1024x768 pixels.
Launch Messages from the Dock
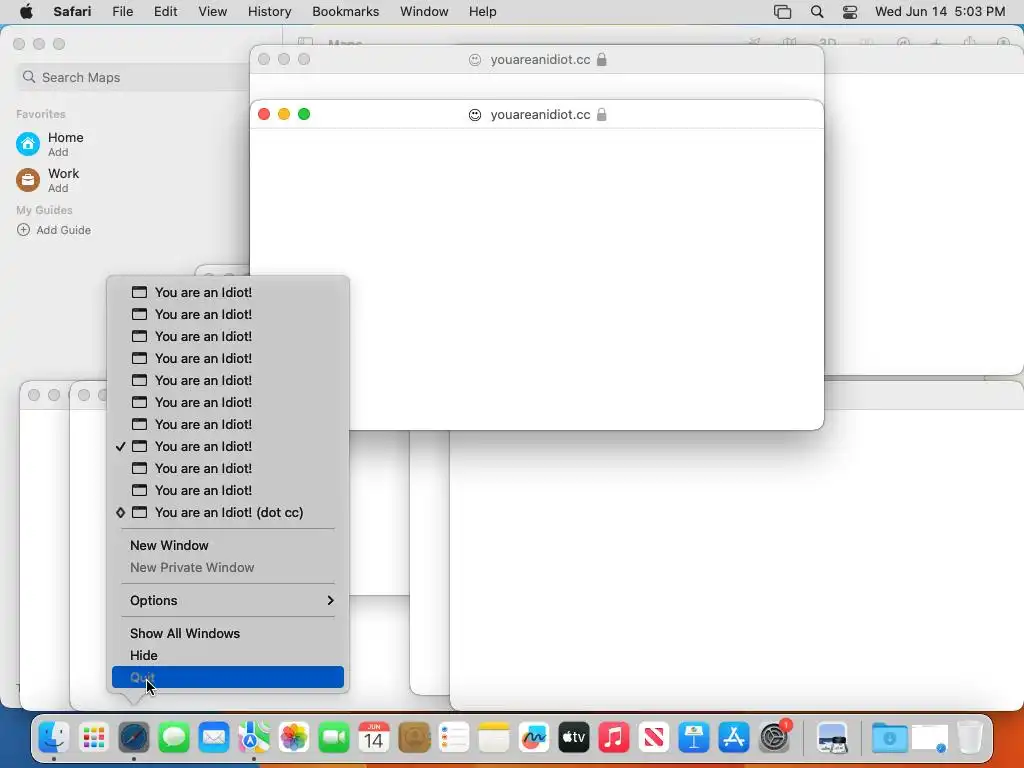pyautogui.click(x=174, y=738)
